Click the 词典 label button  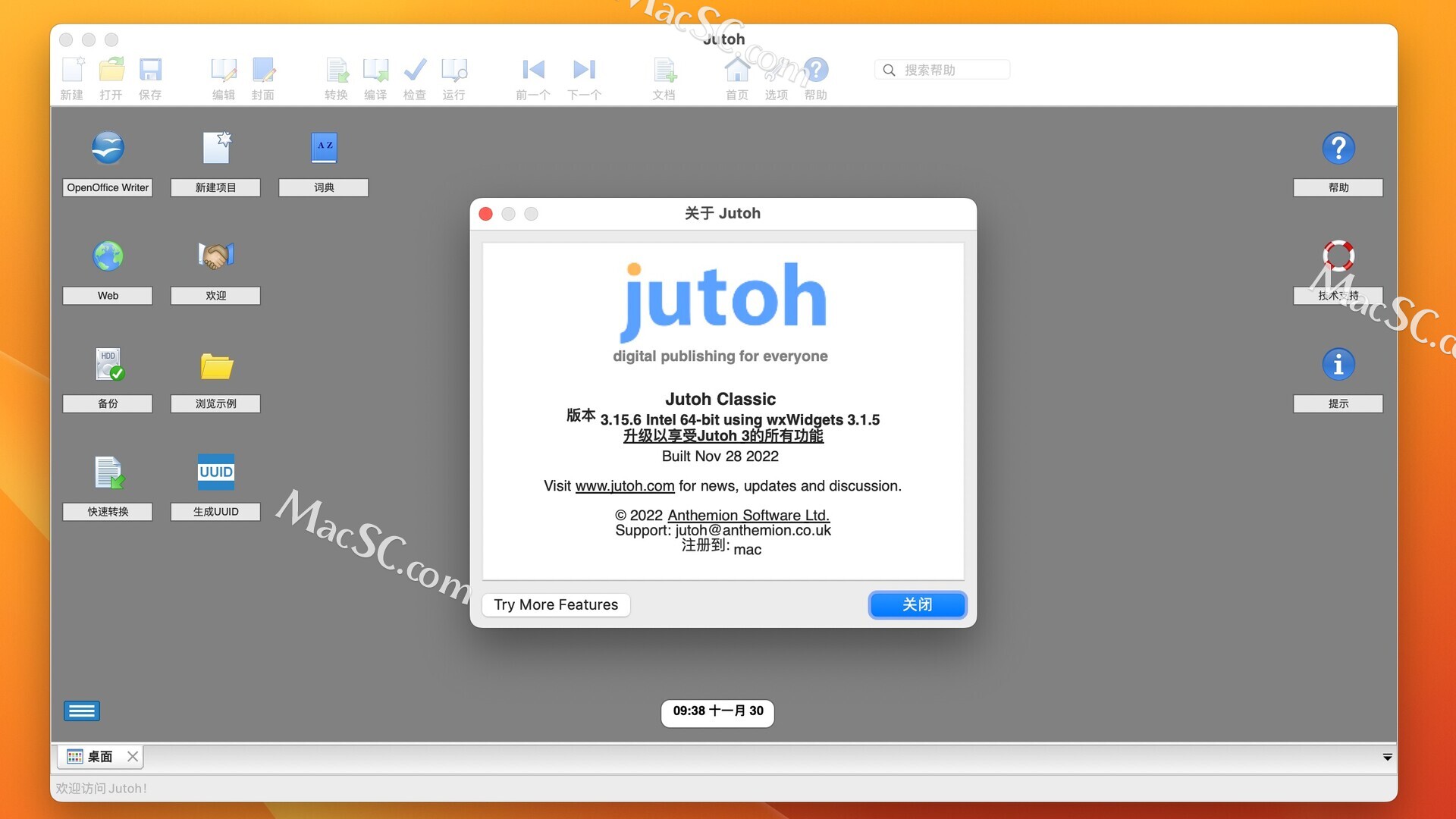[x=324, y=187]
